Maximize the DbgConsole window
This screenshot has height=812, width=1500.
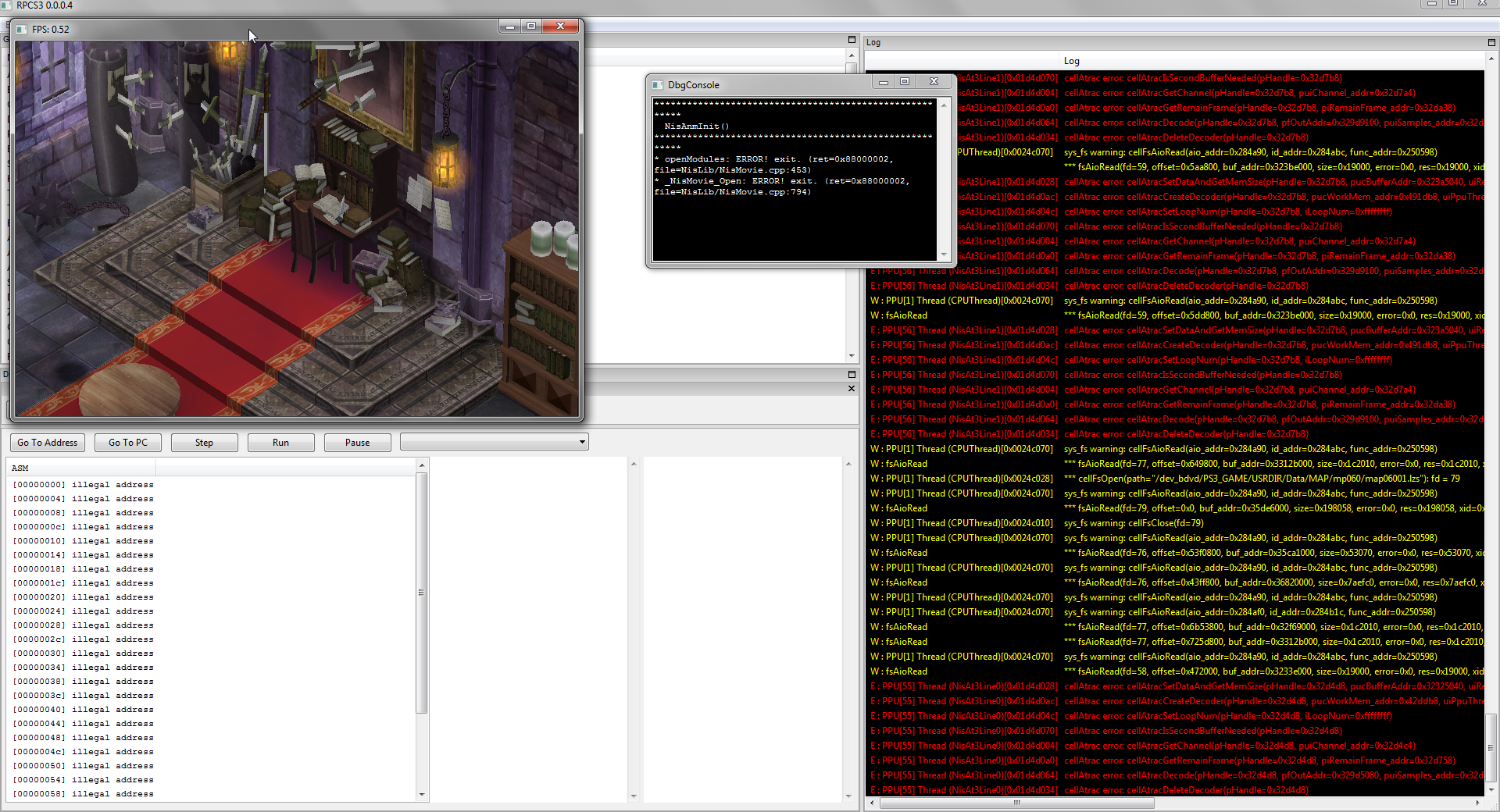click(905, 82)
